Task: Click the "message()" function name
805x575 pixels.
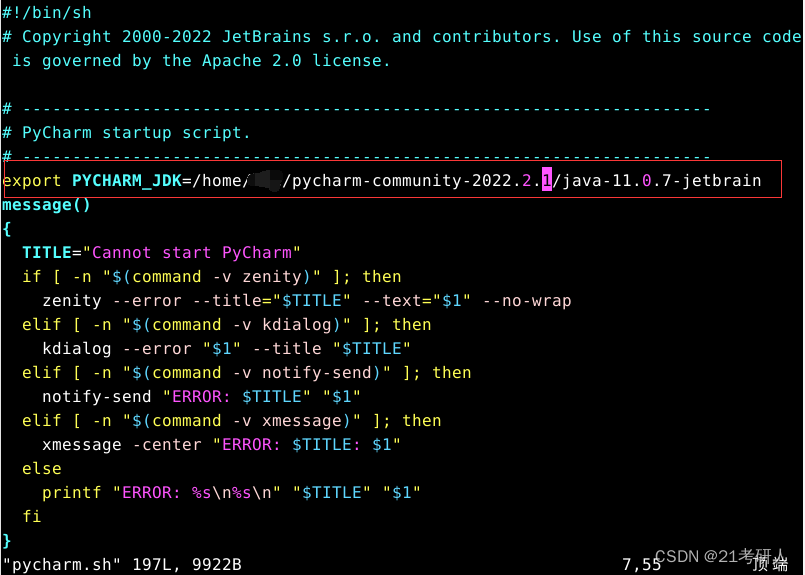Action: click(x=46, y=205)
